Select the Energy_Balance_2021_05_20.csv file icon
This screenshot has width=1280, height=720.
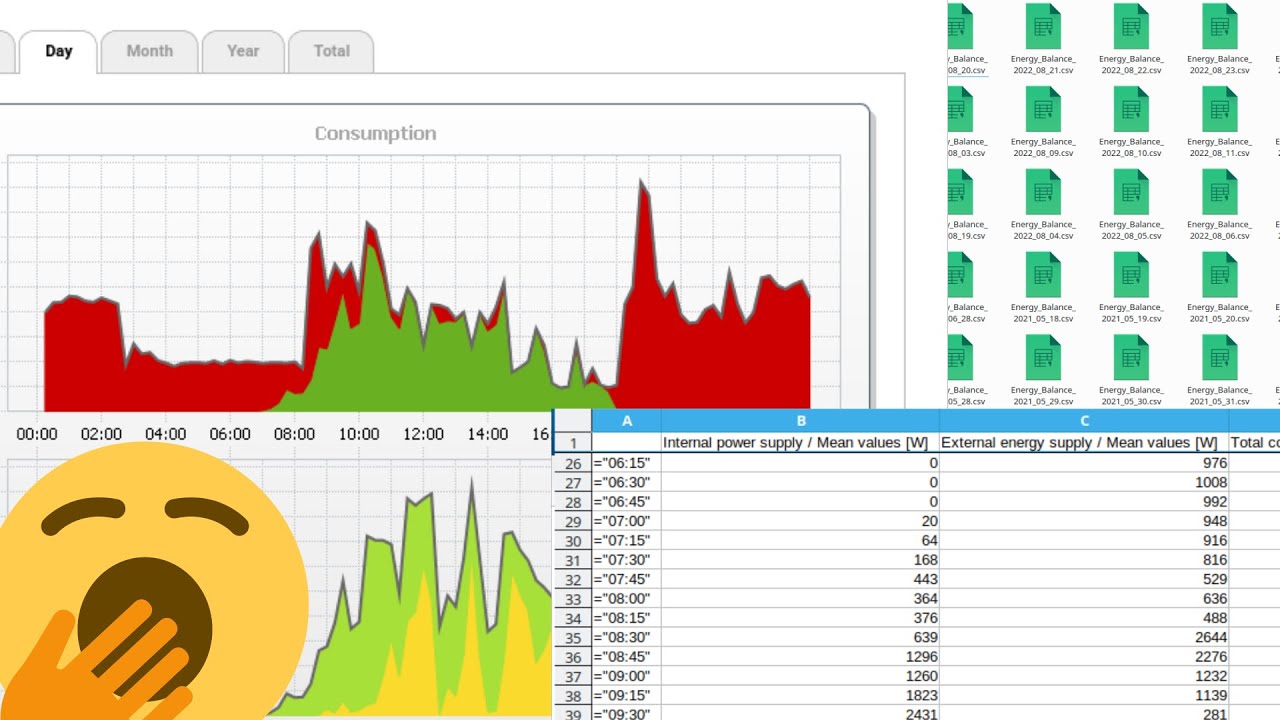tap(1219, 275)
